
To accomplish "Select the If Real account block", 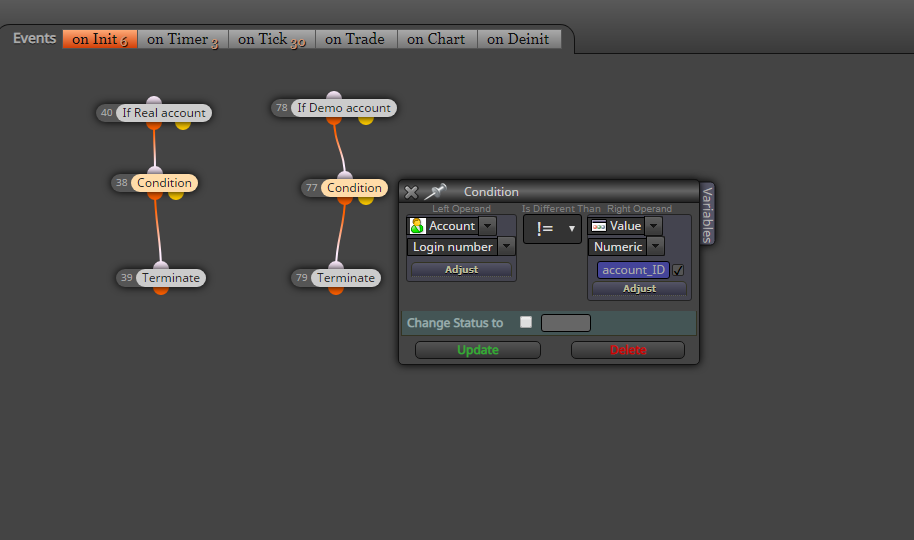I will click(x=164, y=113).
